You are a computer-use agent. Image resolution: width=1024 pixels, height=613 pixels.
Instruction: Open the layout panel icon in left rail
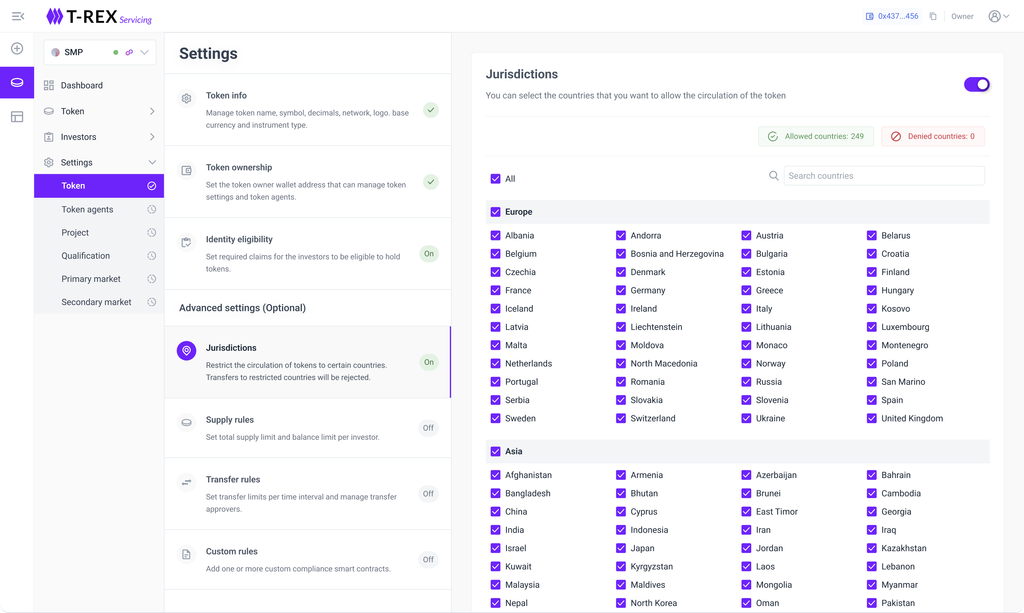(x=17, y=117)
